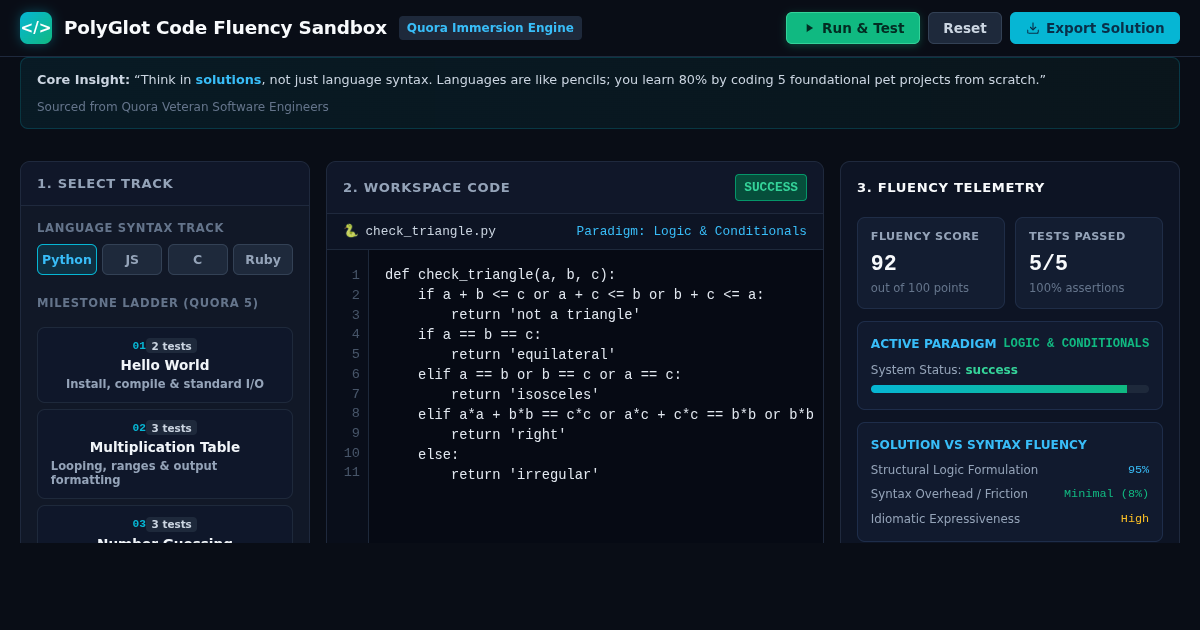Reset the sandbox with the Reset button
1200x630 pixels.
click(x=965, y=28)
